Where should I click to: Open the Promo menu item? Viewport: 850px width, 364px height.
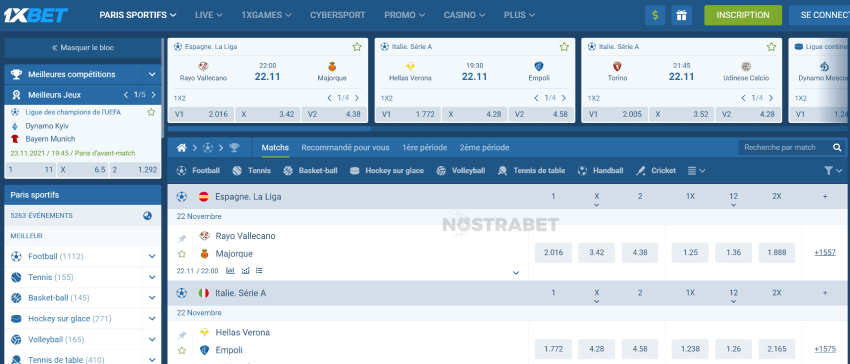pyautogui.click(x=404, y=15)
